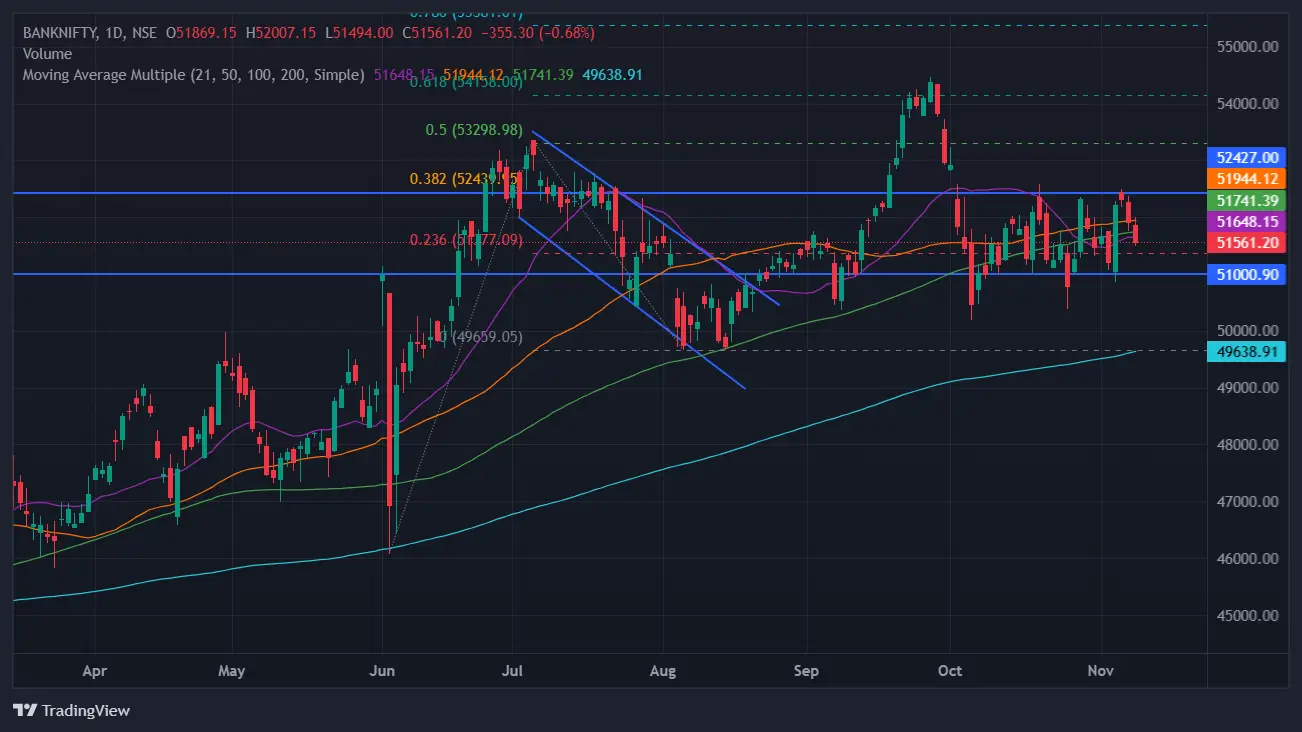Select the cyan 49638.91 price axis label
Image resolution: width=1302 pixels, height=732 pixels.
coord(1246,352)
